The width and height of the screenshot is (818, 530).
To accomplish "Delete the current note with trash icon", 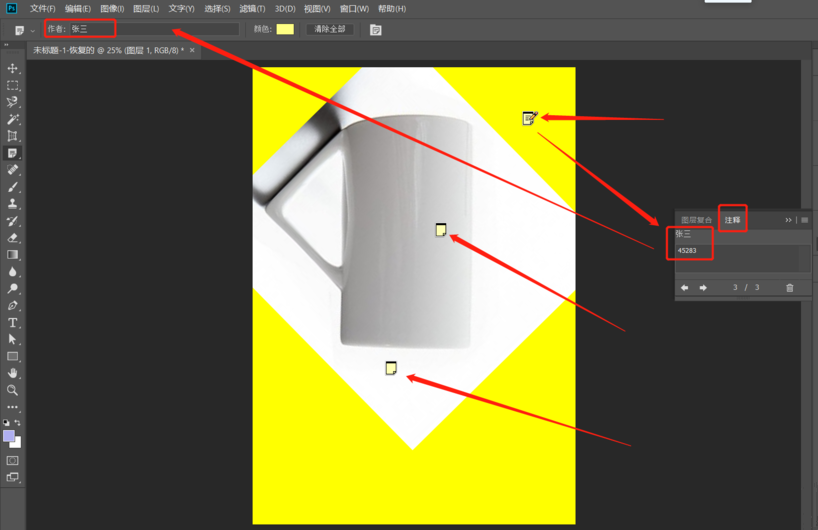I will click(790, 288).
